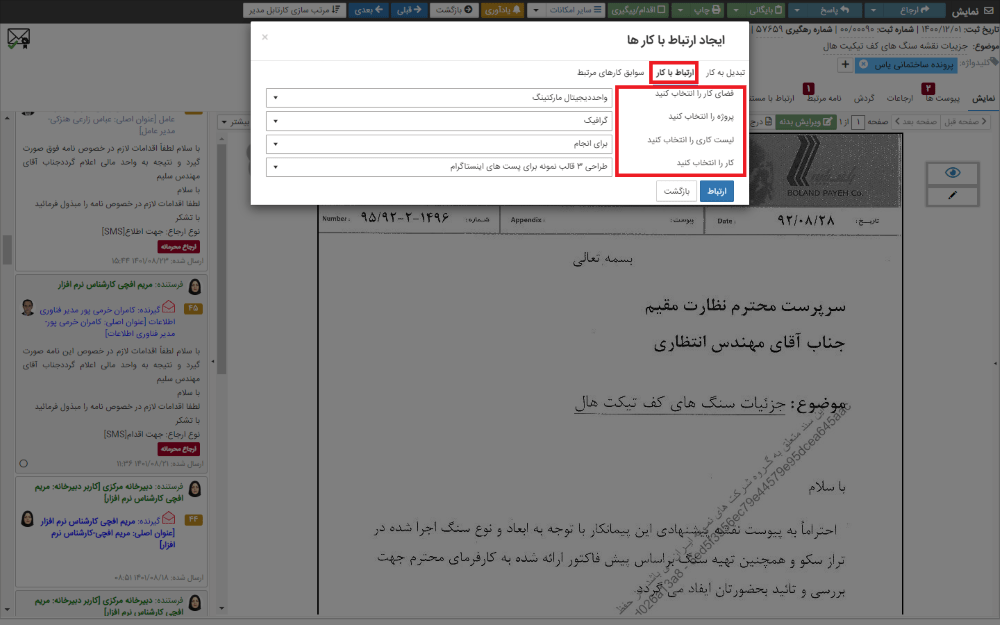Click the pencil edit icon beside the document
The height and width of the screenshot is (625, 1000).
click(x=950, y=195)
